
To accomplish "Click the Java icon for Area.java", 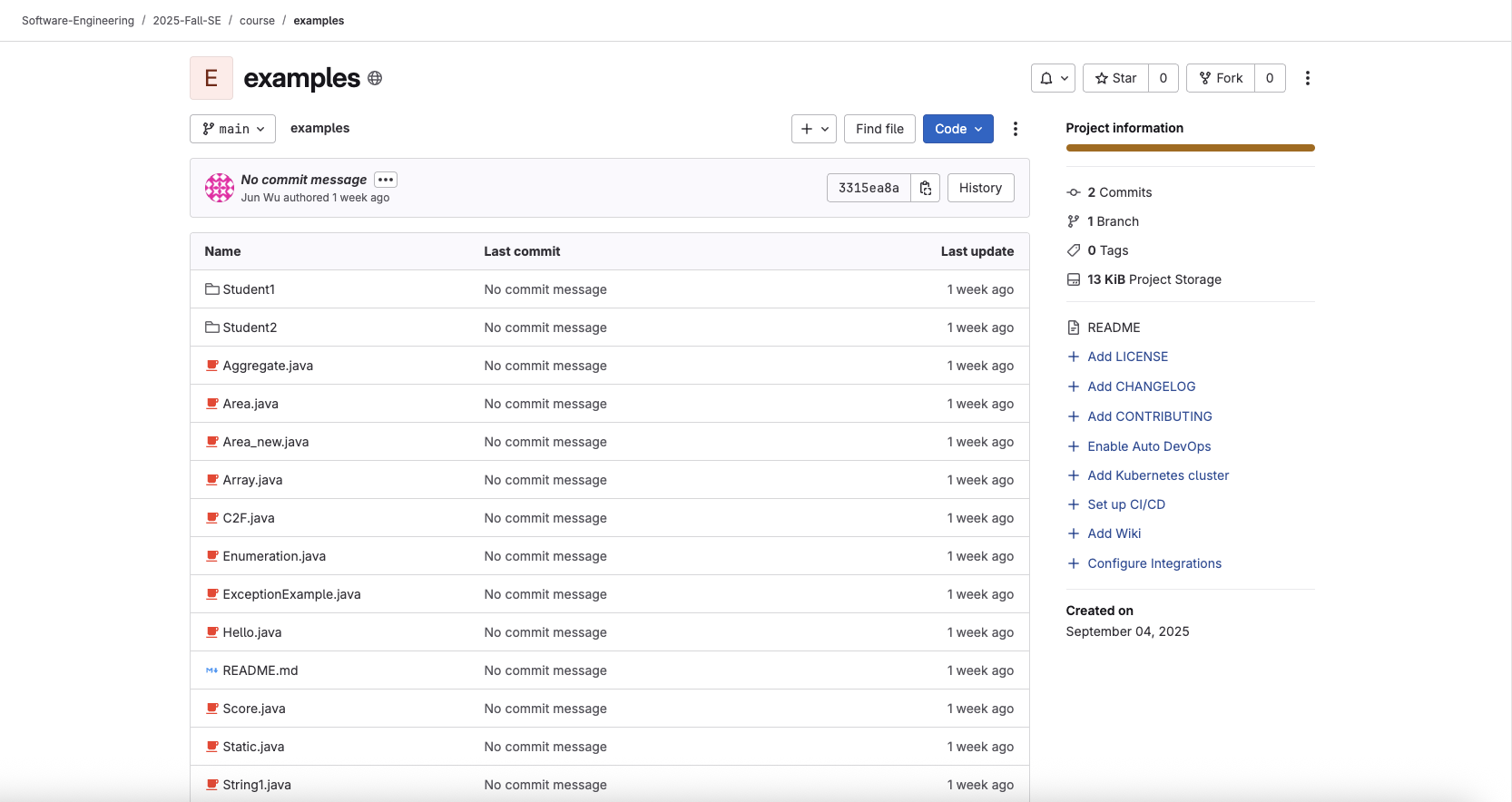I will pyautogui.click(x=212, y=404).
